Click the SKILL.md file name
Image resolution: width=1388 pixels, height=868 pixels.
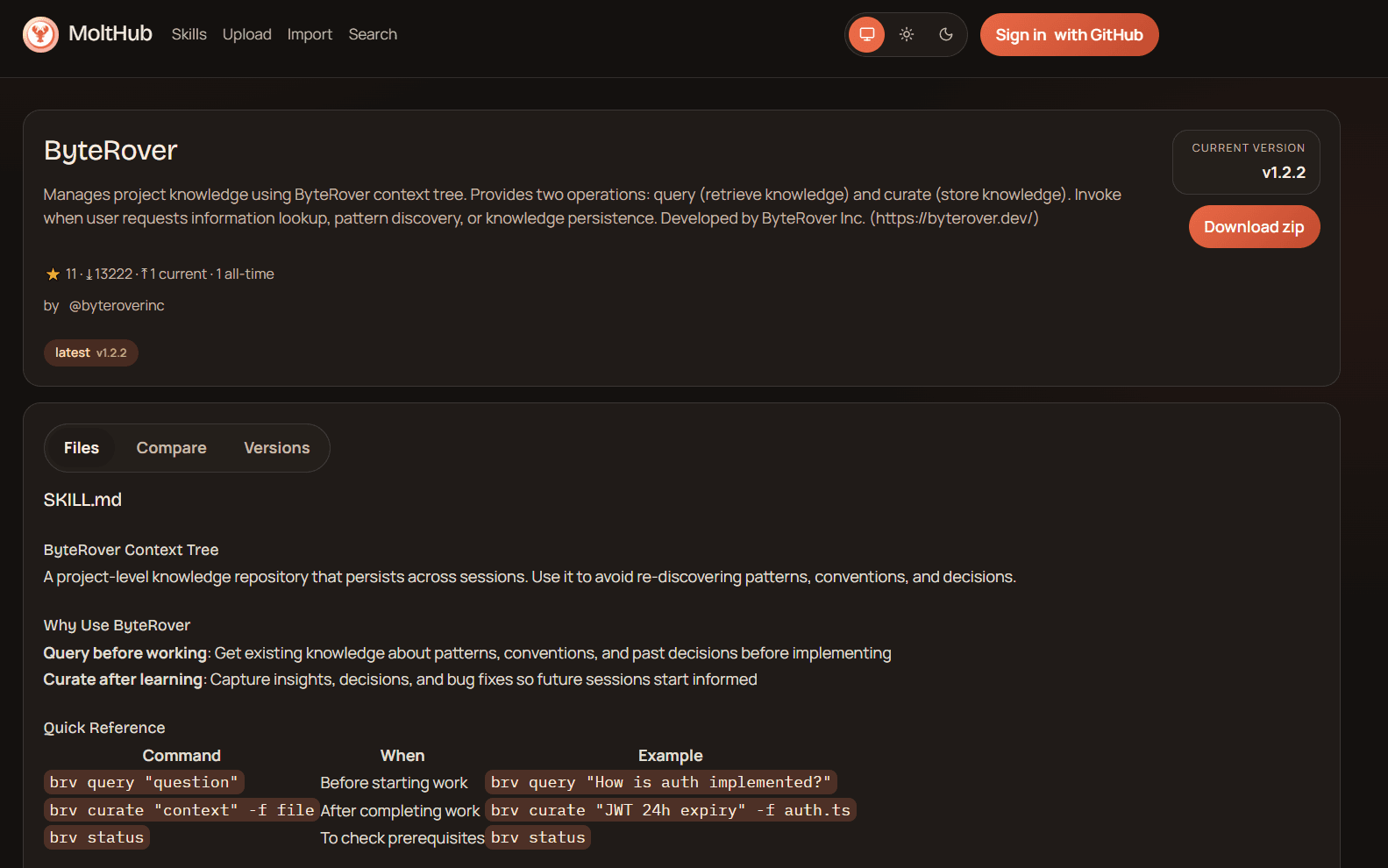(x=82, y=500)
